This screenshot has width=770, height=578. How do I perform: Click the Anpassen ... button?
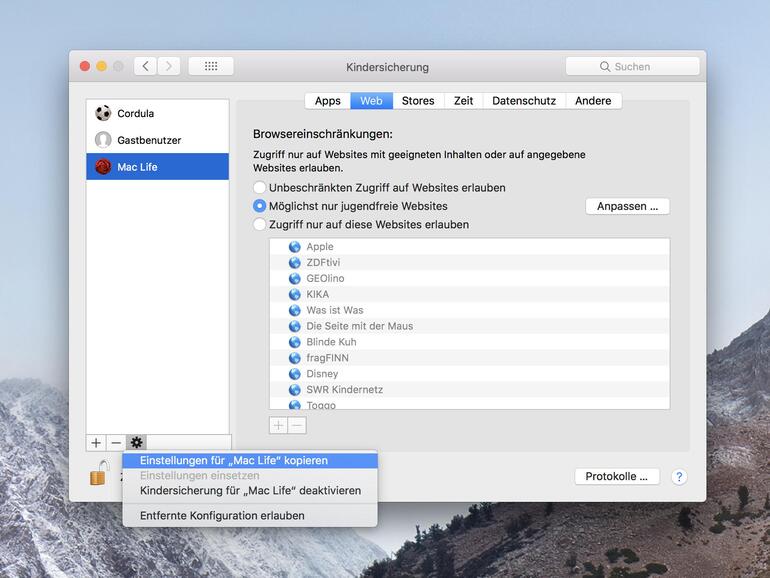click(627, 206)
